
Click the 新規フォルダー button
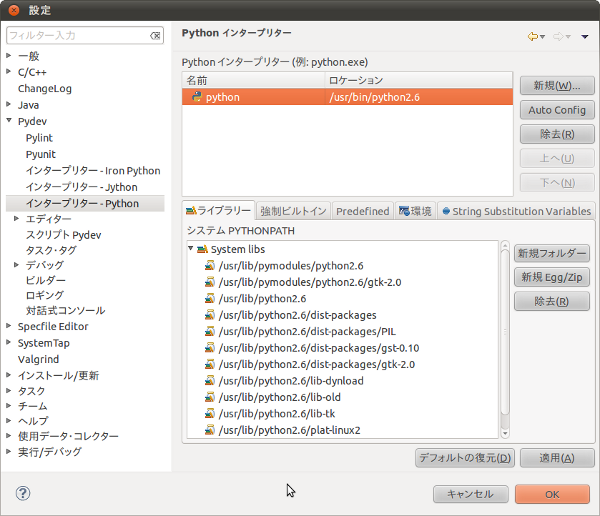(551, 253)
